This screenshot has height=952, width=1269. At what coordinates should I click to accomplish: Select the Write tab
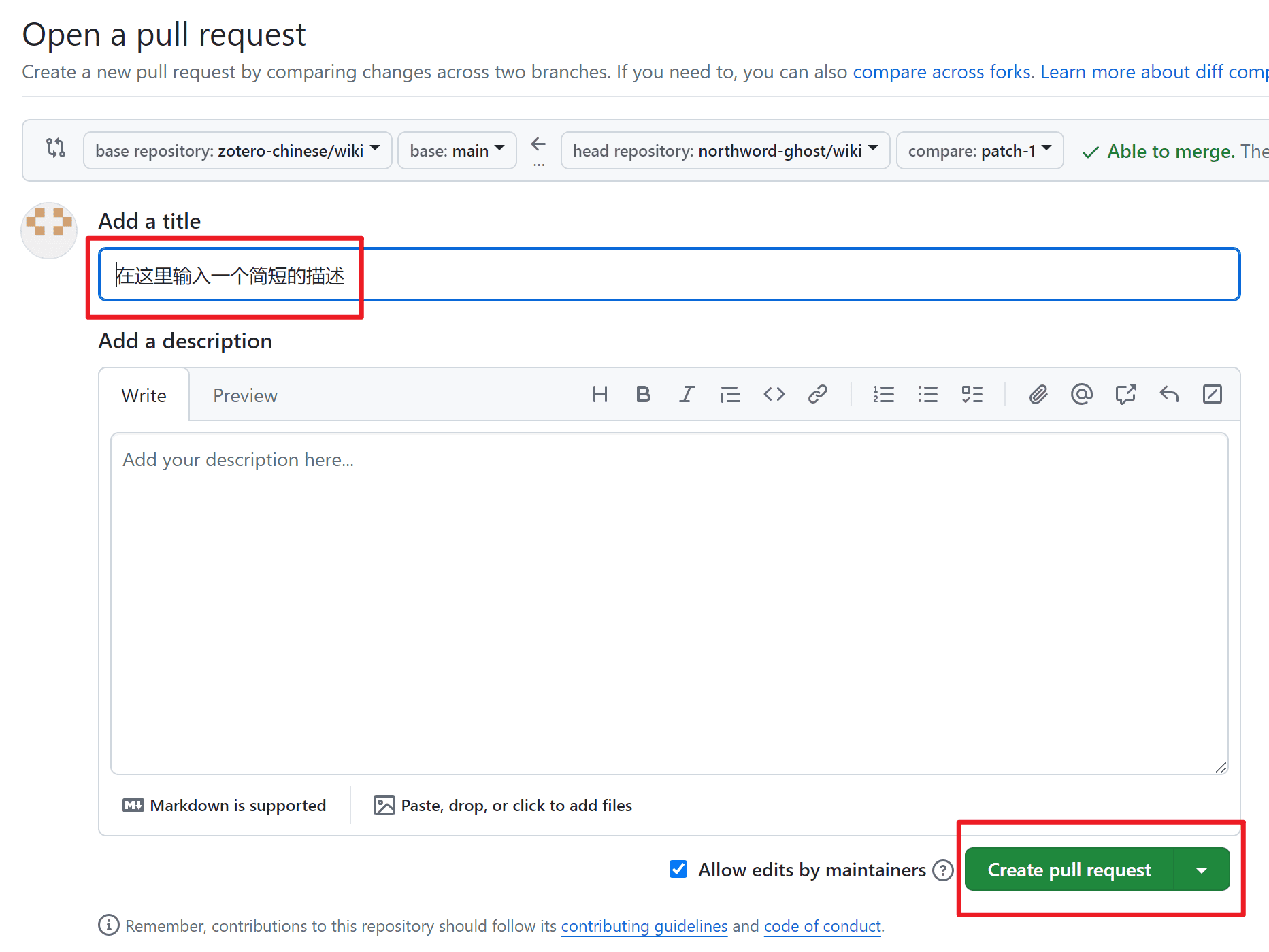[144, 395]
